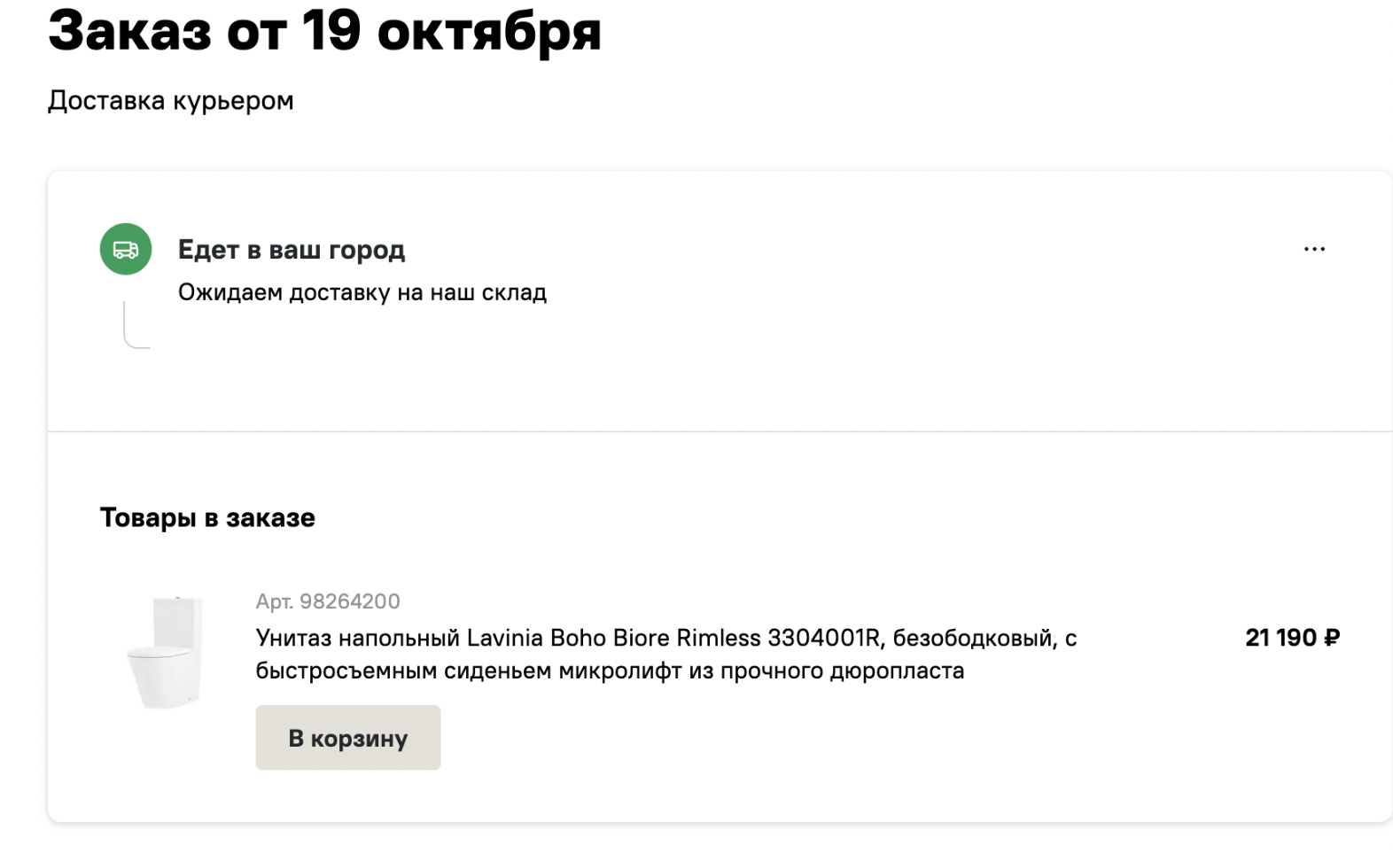Click the "Товары в заказе" section heading

pyautogui.click(x=207, y=517)
